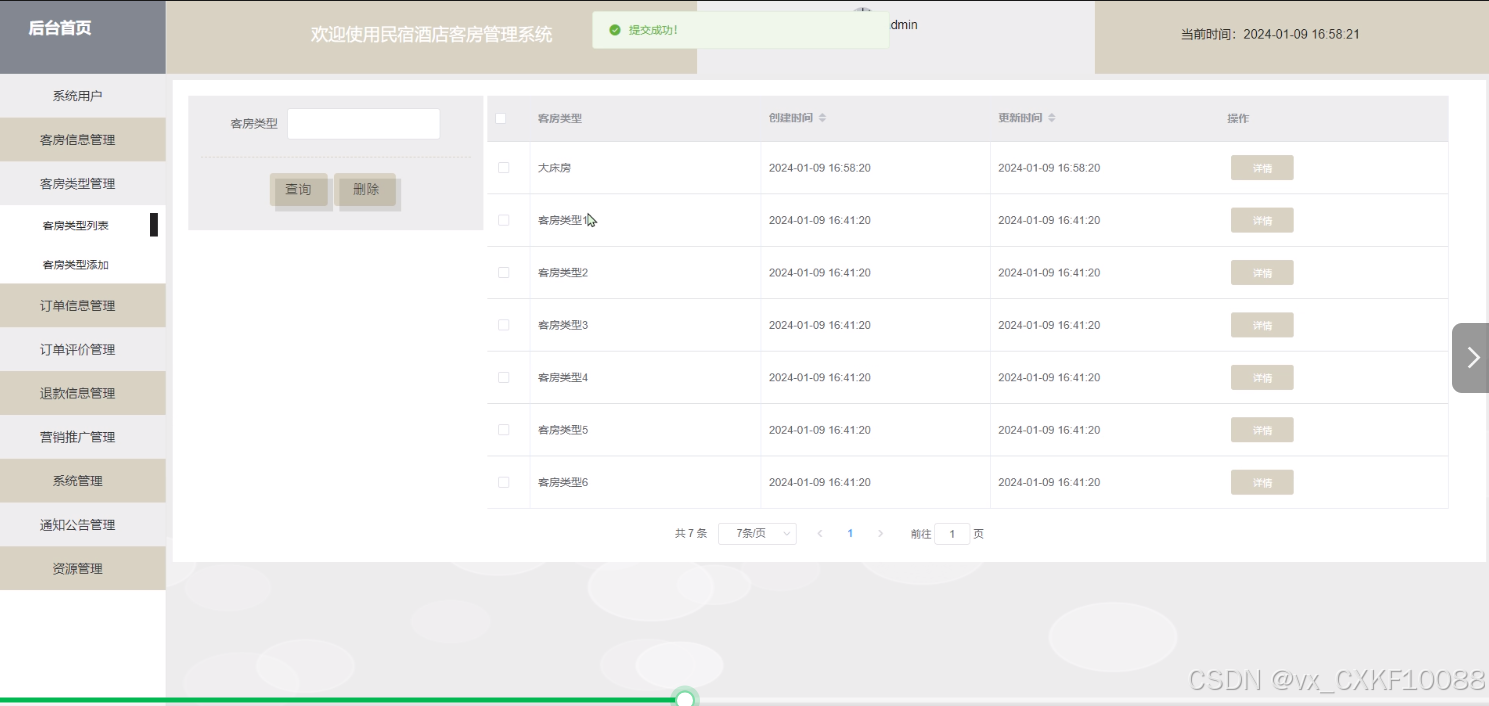Screen dimensions: 1489x706
Task: Expand 客房信息管理 sidebar menu
Action: (x=82, y=140)
